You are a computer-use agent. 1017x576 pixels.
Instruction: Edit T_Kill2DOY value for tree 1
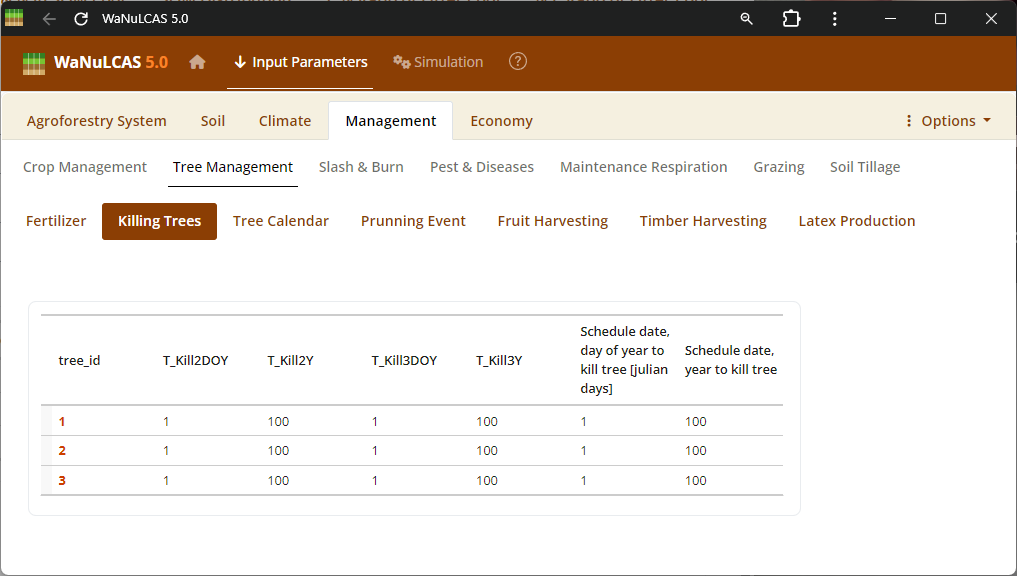coord(167,421)
